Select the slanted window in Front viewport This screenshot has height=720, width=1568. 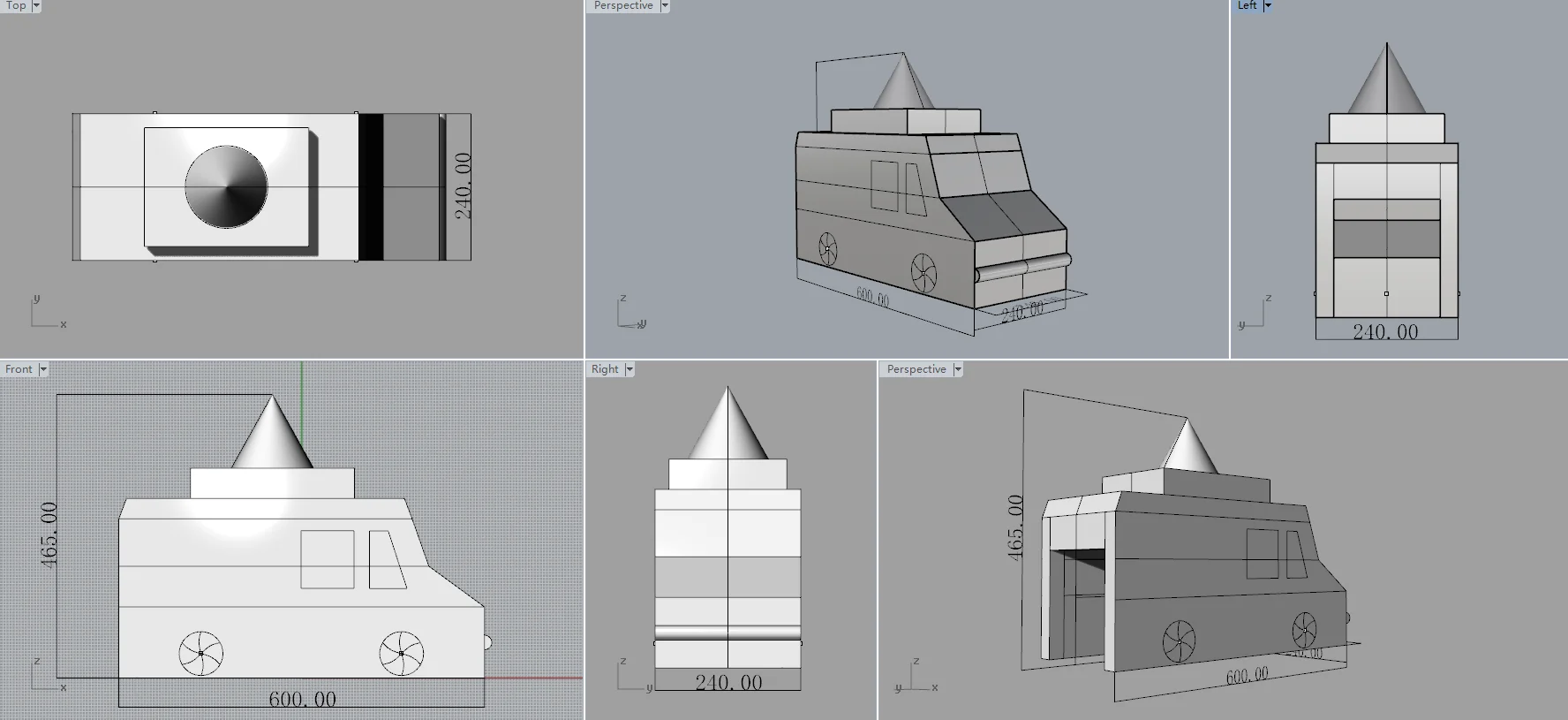(387, 559)
